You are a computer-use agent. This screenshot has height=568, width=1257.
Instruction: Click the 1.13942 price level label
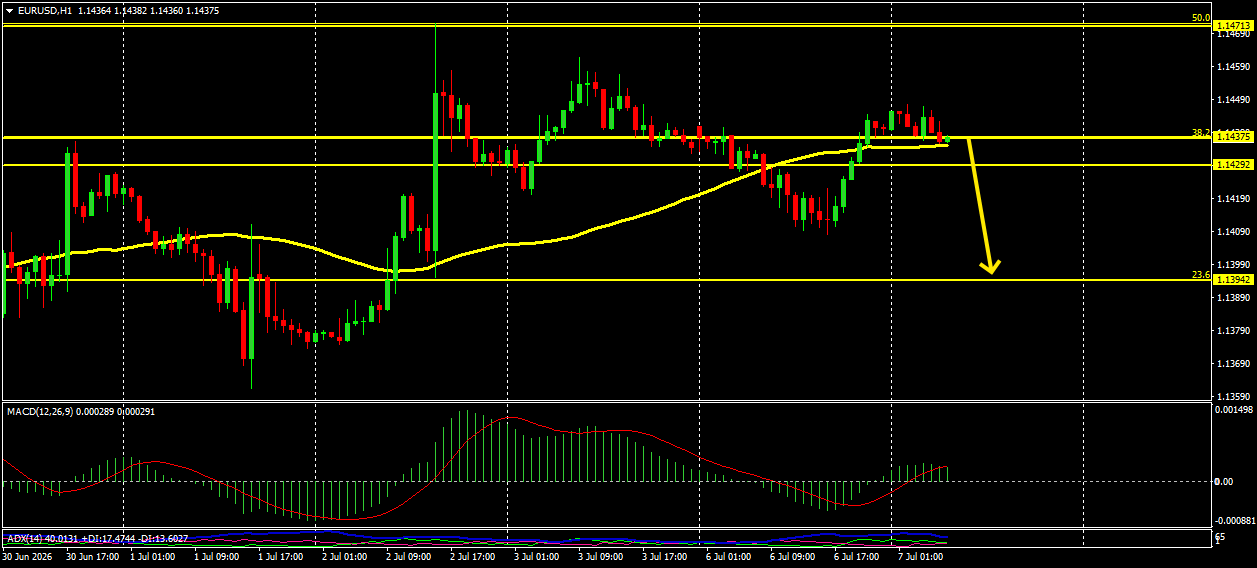point(1232,280)
